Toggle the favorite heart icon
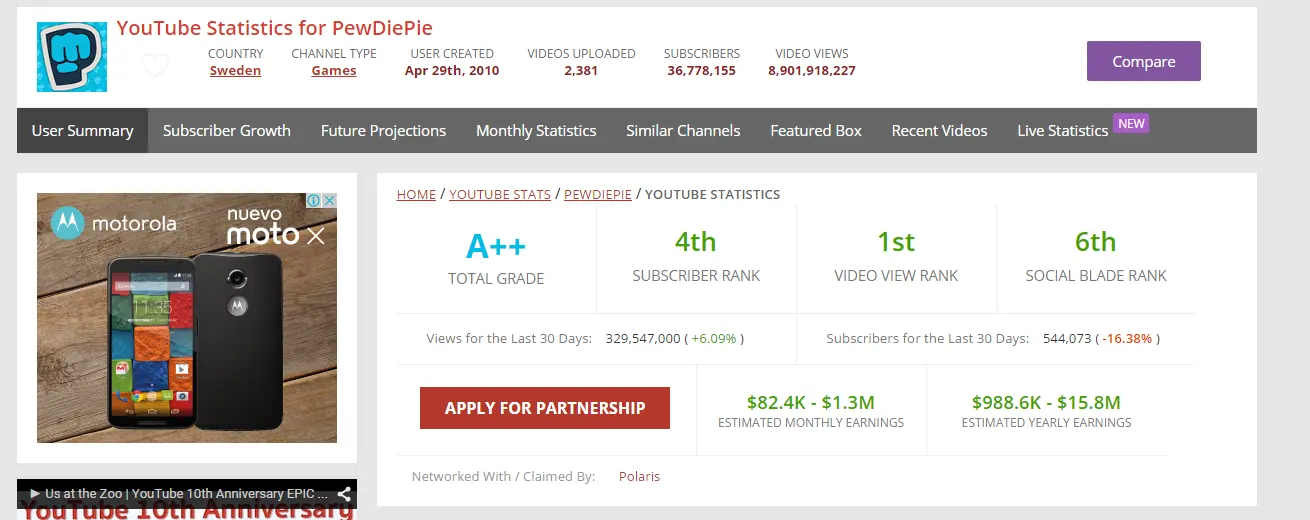Viewport: 1310px width, 520px height. click(x=155, y=65)
